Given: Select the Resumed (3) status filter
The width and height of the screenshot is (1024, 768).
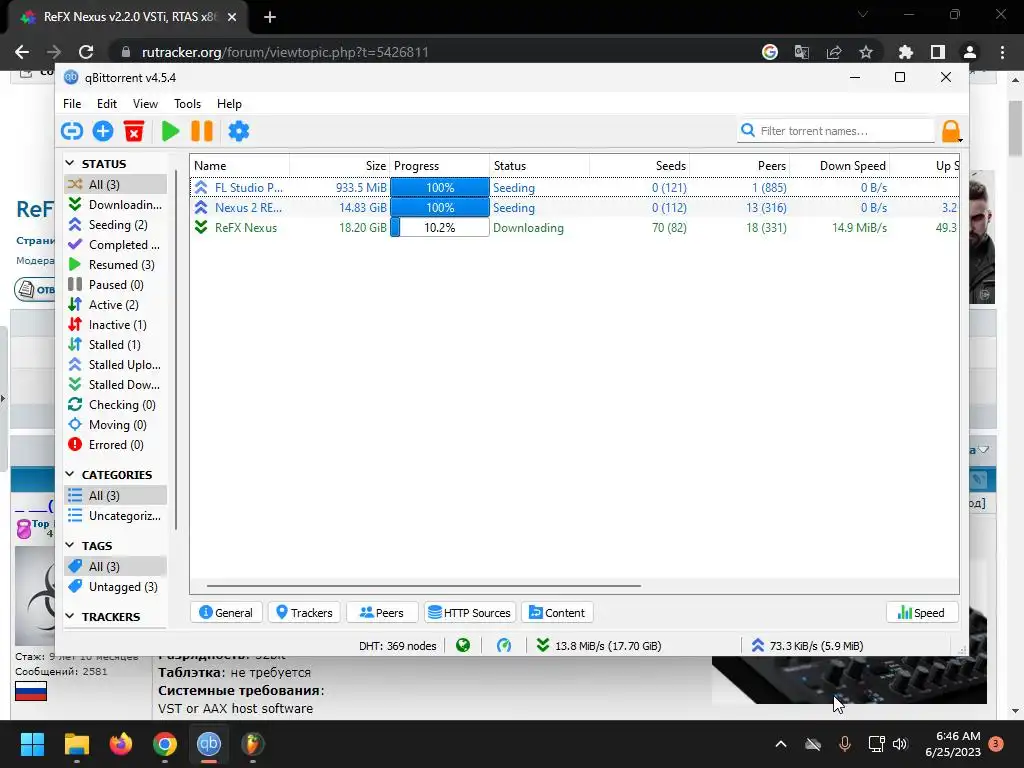Looking at the screenshot, I should click(x=116, y=264).
